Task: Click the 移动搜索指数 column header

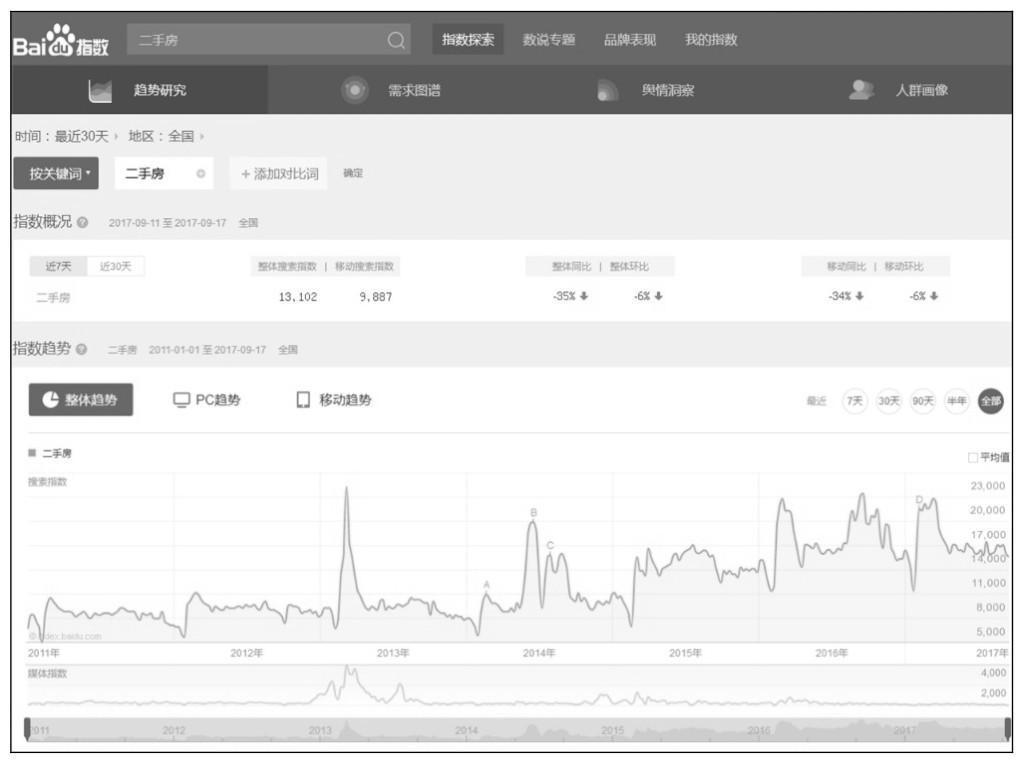Action: [x=364, y=266]
